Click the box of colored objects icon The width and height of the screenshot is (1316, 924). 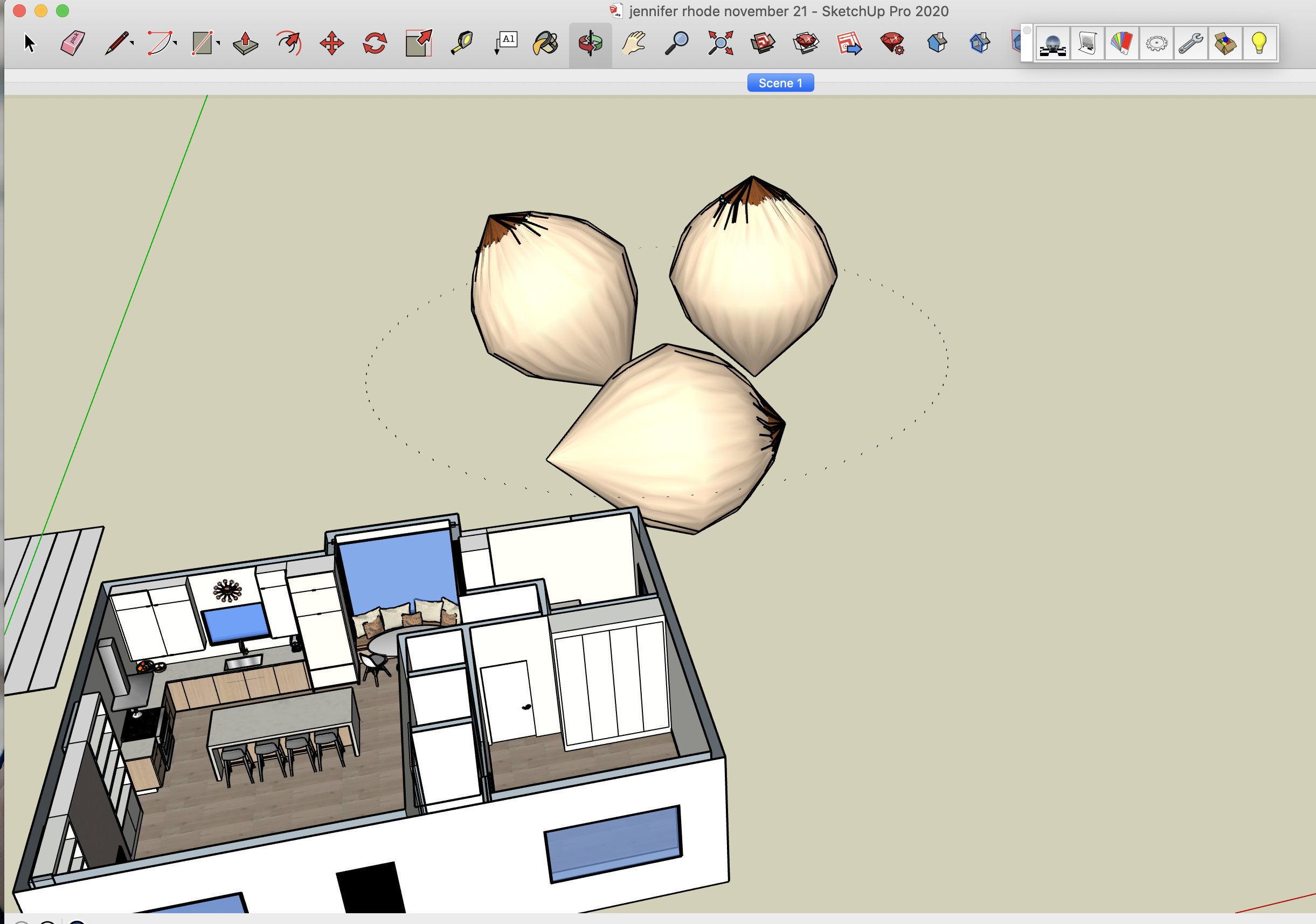pos(1225,43)
